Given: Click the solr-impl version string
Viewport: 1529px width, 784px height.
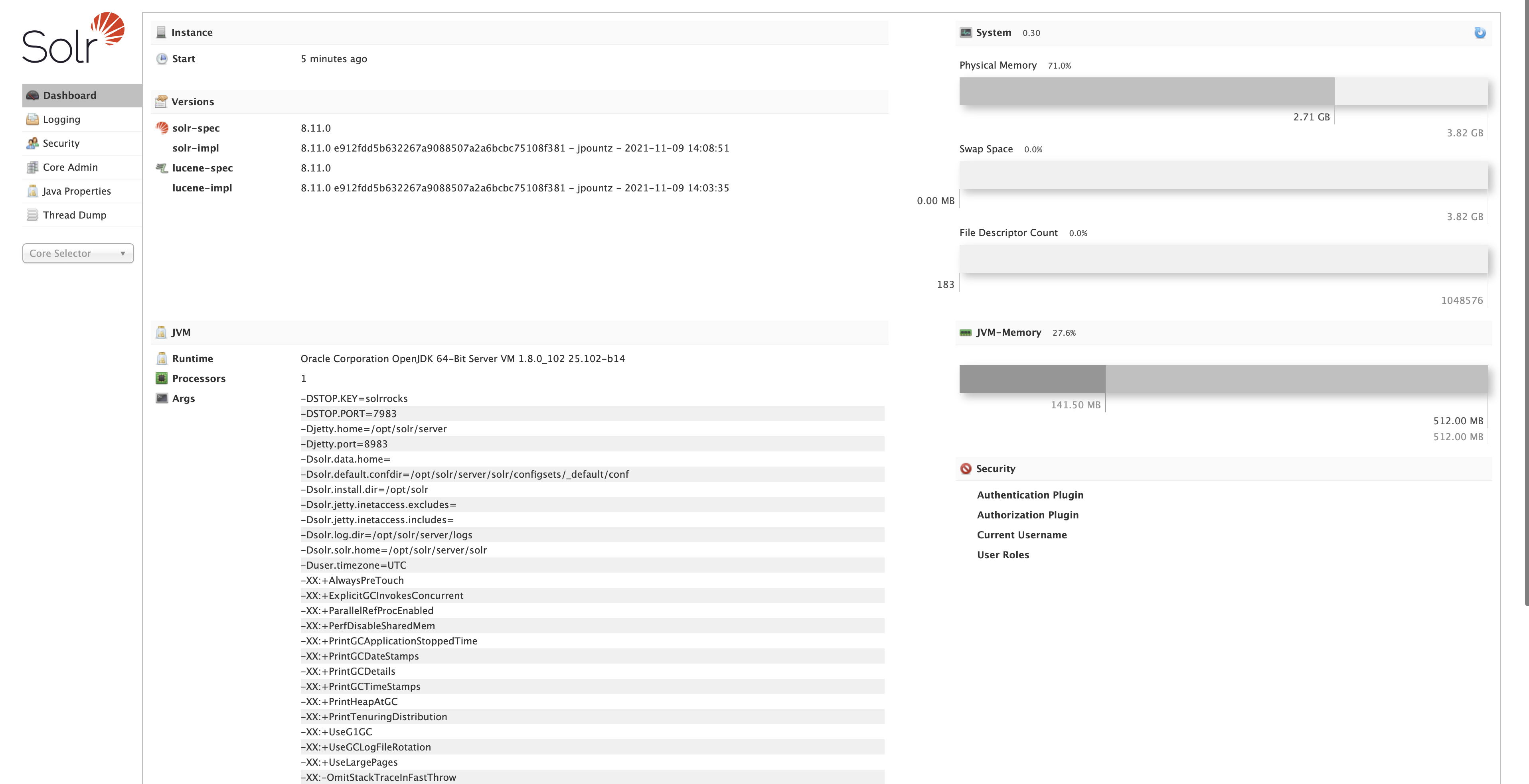Looking at the screenshot, I should tap(515, 148).
